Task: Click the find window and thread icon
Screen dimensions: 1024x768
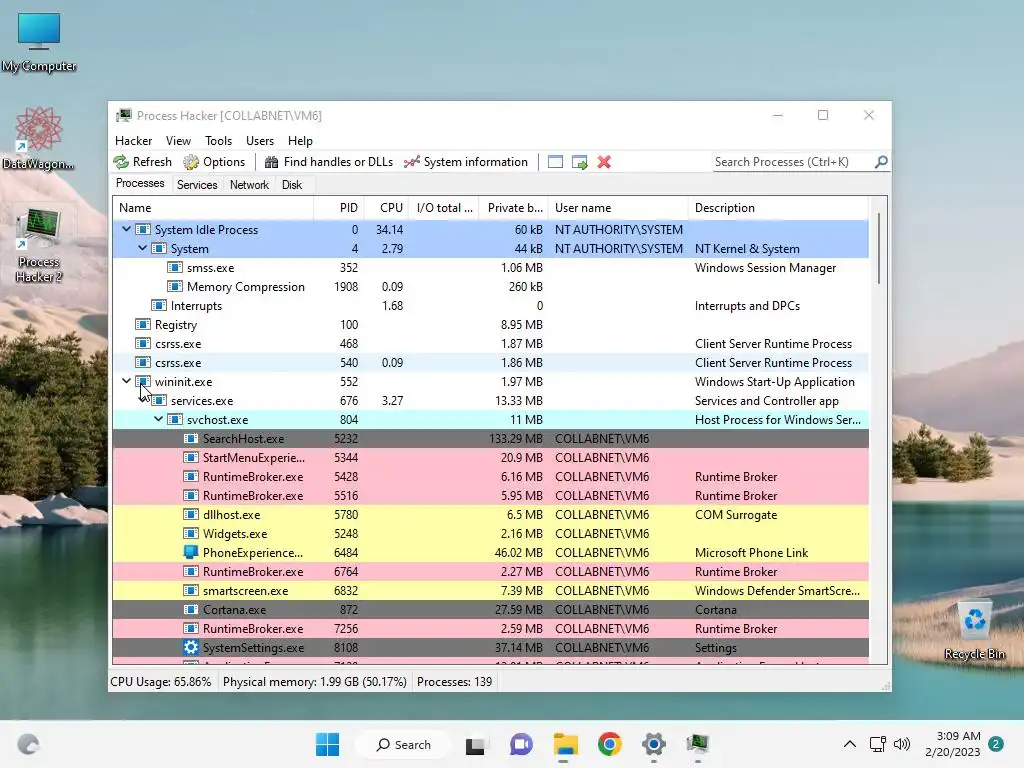Action: (x=579, y=162)
